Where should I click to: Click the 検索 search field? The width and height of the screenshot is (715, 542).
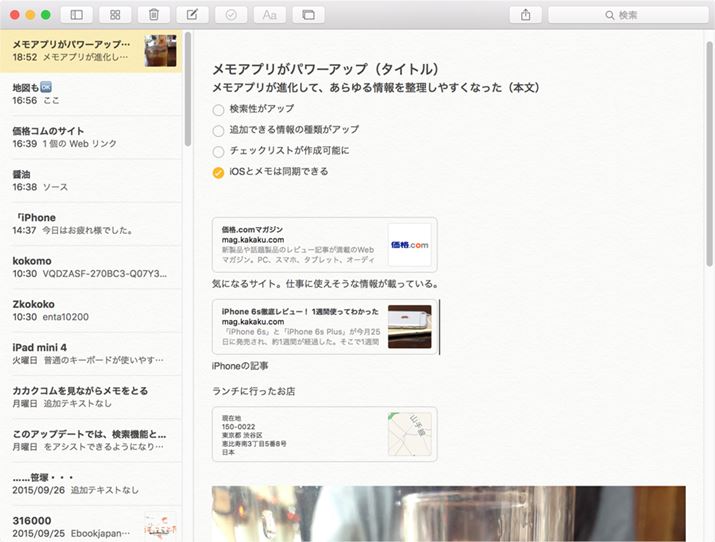(x=634, y=15)
